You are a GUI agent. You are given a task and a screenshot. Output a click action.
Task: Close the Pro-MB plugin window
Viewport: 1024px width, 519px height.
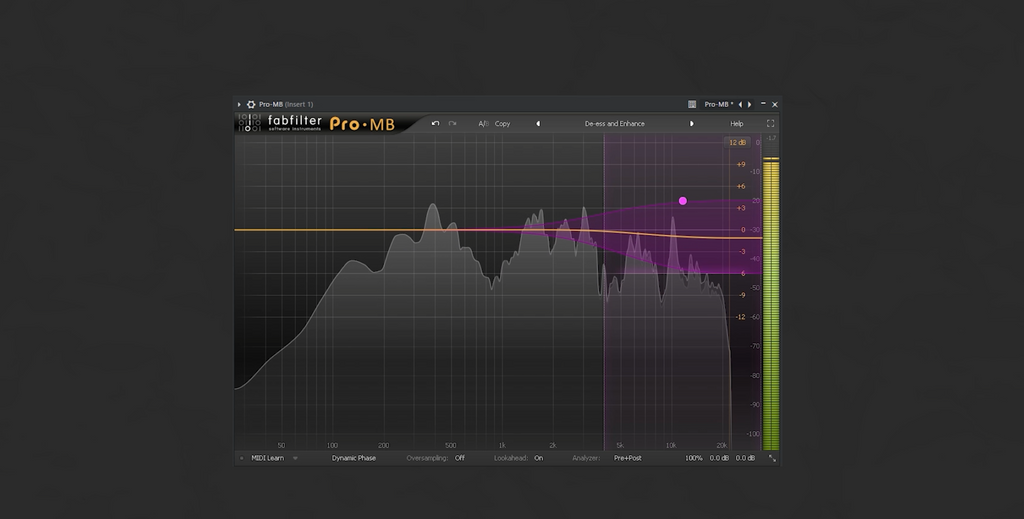point(775,104)
